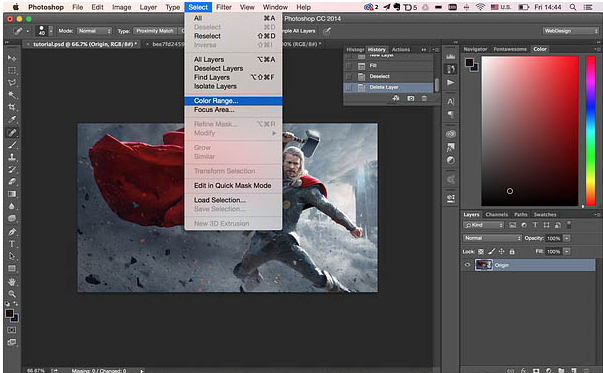This screenshot has width=603, height=373.
Task: Toggle lock transparent pixels
Action: pyautogui.click(x=481, y=251)
